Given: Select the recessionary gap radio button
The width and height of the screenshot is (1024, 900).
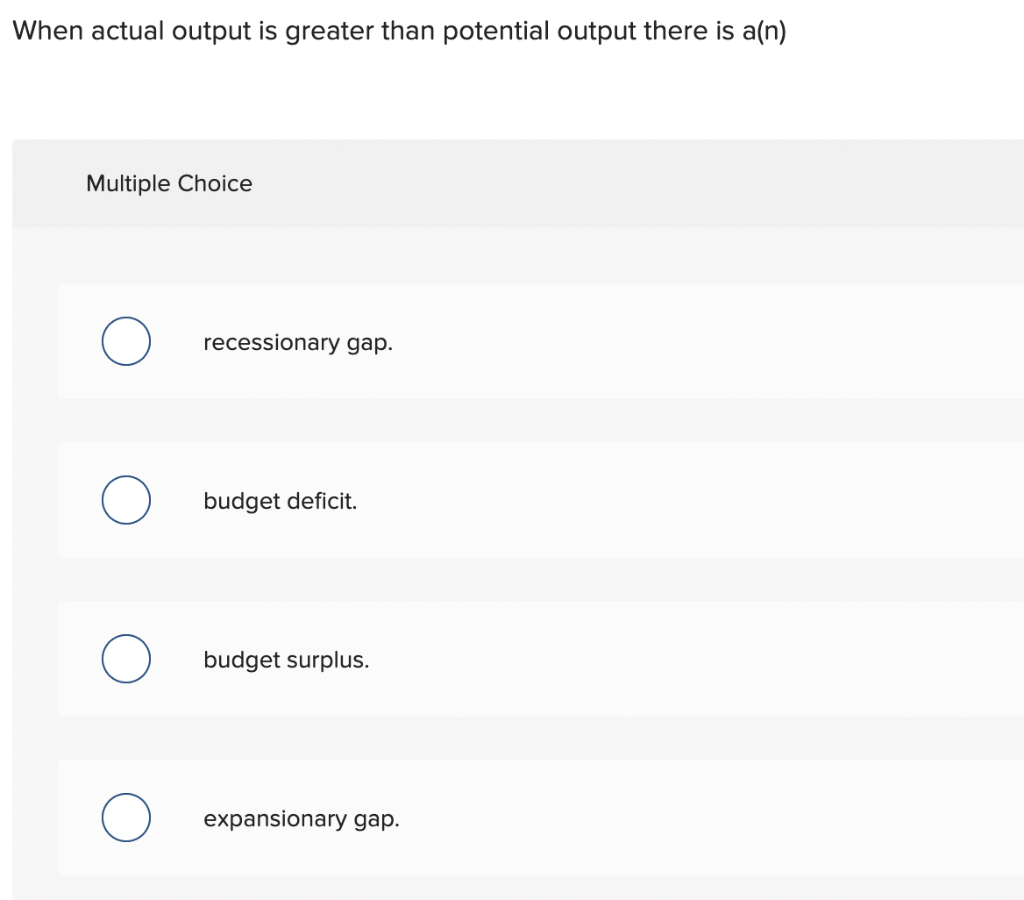Looking at the screenshot, I should tap(126, 341).
